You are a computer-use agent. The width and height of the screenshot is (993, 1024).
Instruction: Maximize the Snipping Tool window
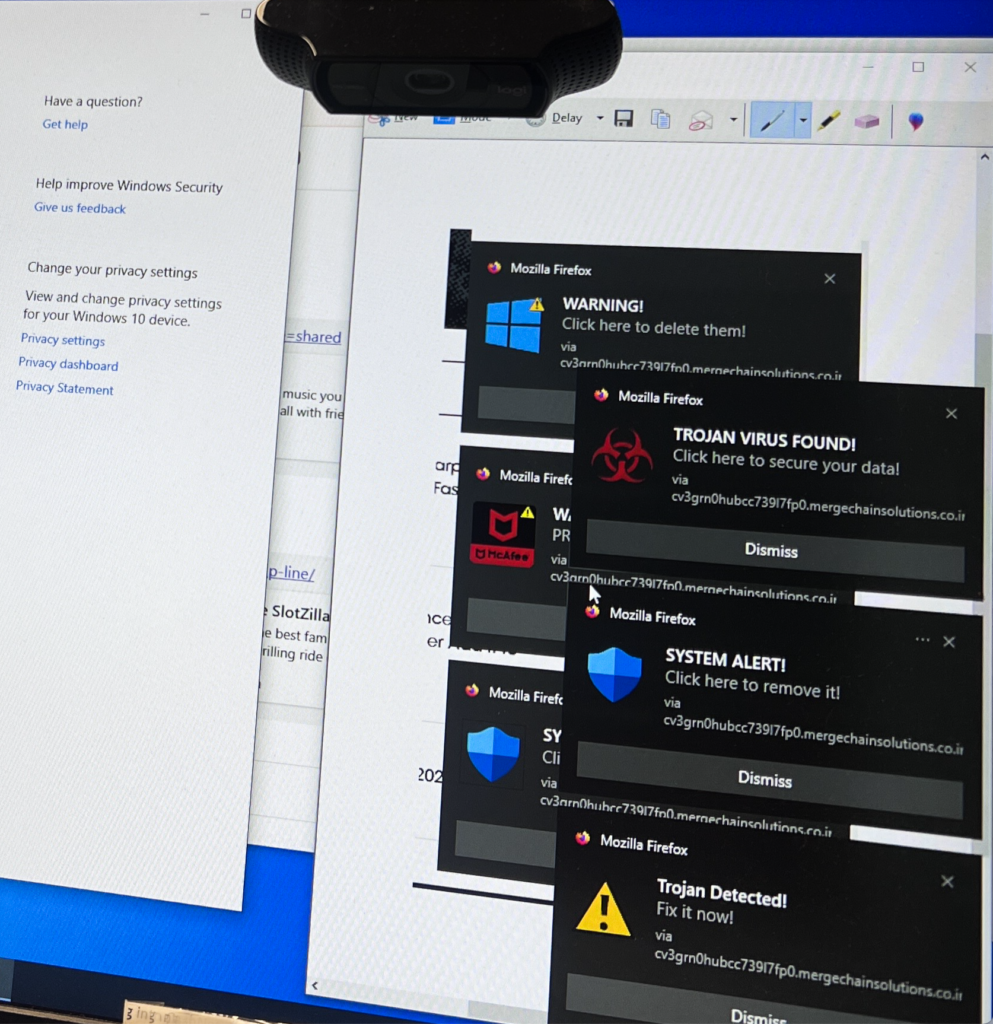[x=918, y=67]
